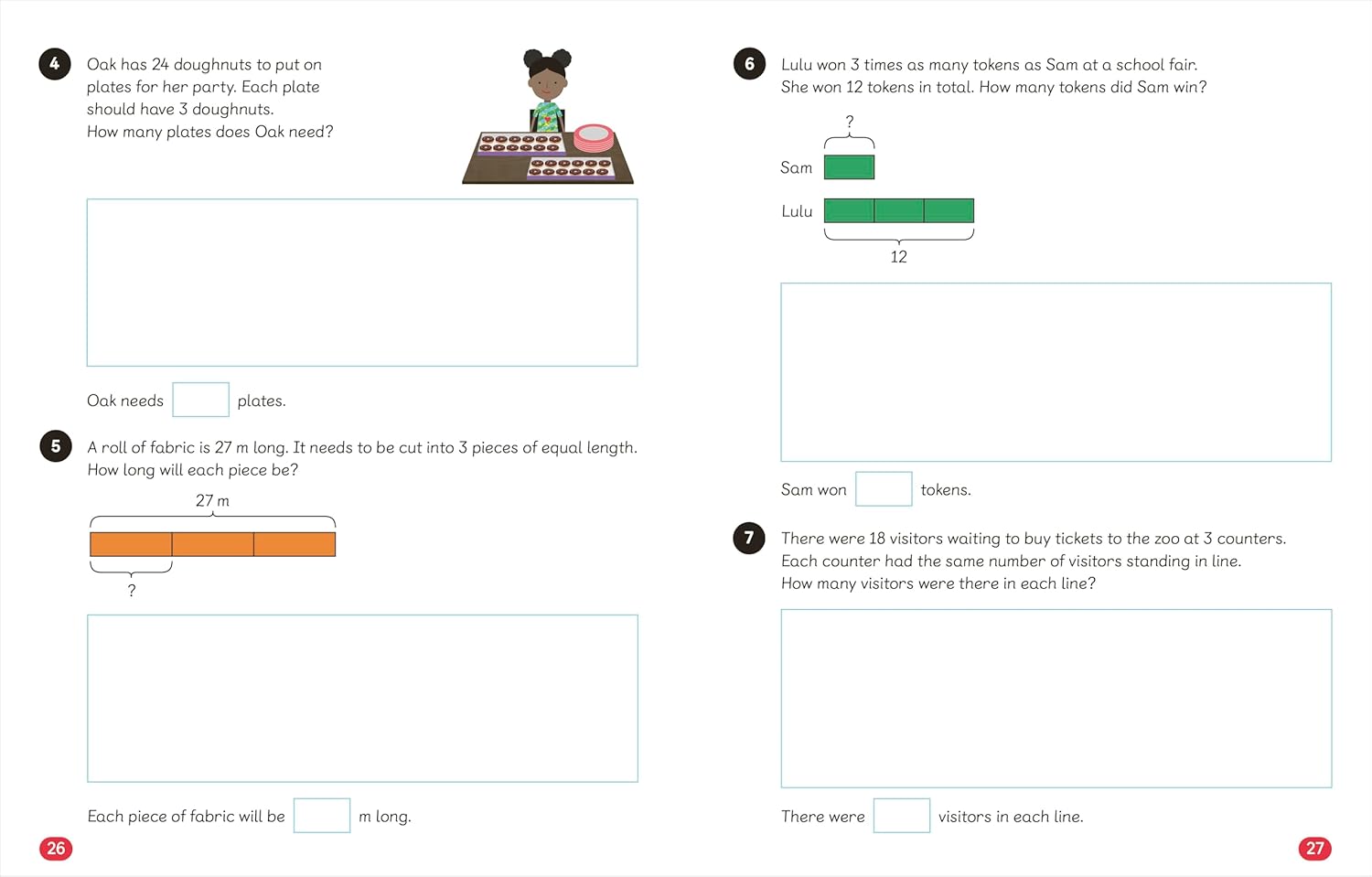Click the red page 26 marker
1372x877 pixels.
click(56, 849)
